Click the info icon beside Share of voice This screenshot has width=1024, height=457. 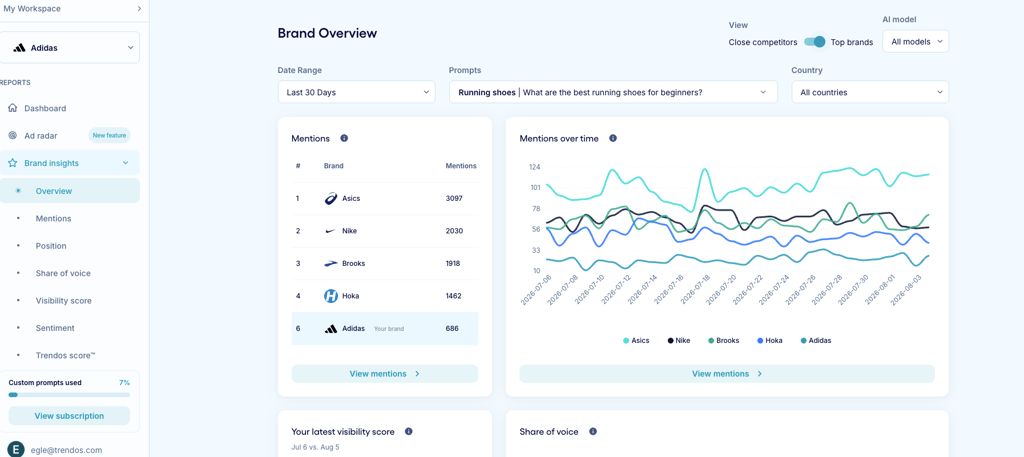(x=593, y=432)
